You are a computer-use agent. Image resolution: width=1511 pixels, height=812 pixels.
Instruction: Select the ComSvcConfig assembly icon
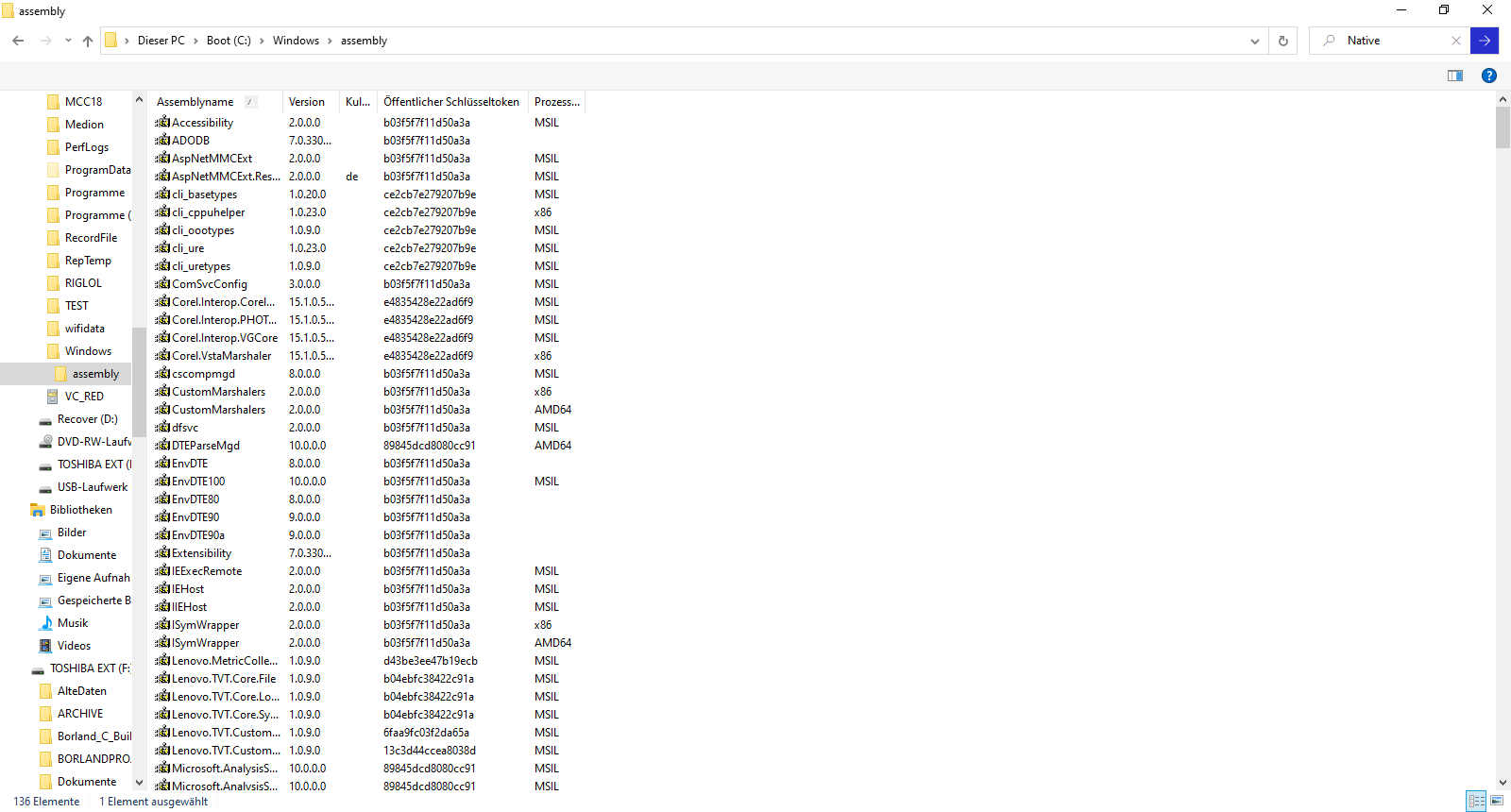[x=162, y=284]
